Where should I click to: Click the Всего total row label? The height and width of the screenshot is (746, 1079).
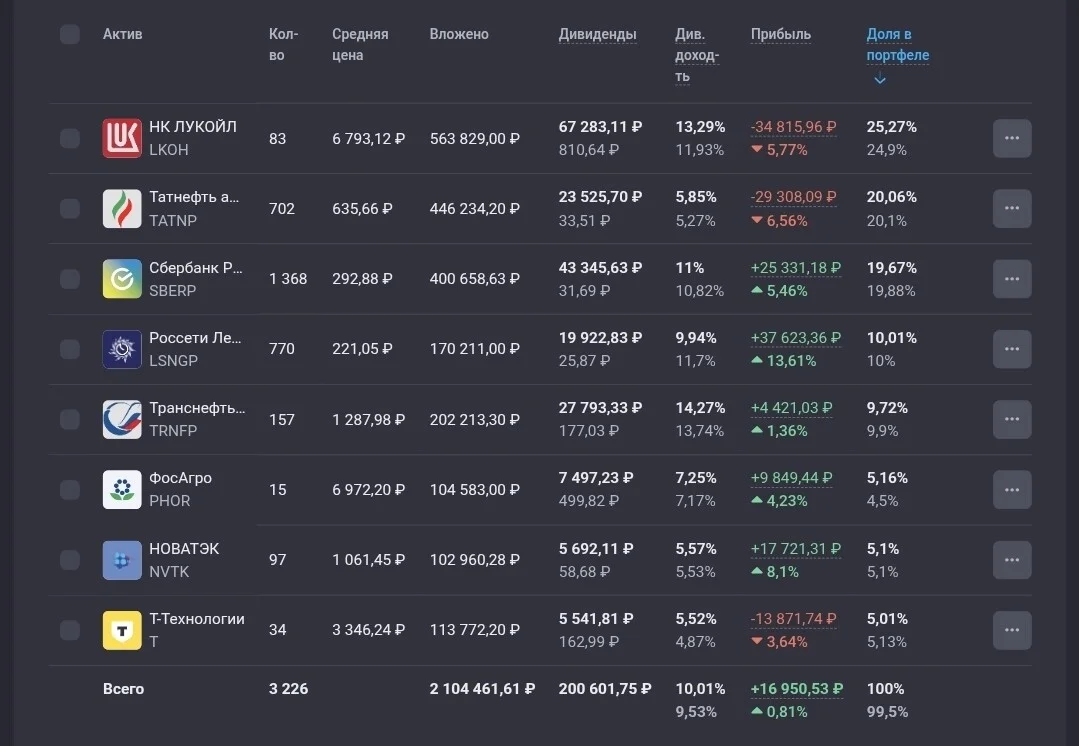point(123,688)
